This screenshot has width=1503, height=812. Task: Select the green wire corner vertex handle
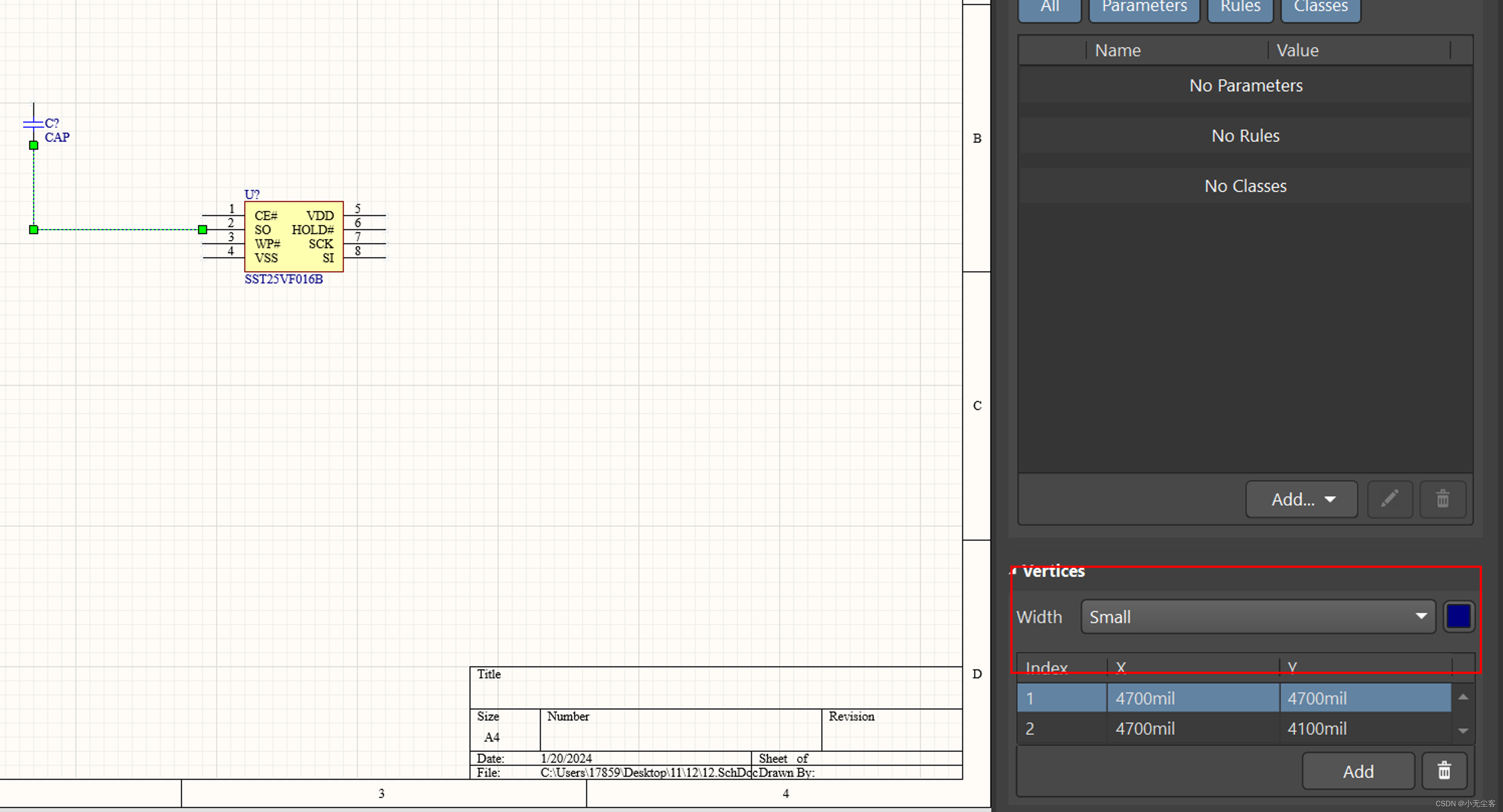click(34, 230)
